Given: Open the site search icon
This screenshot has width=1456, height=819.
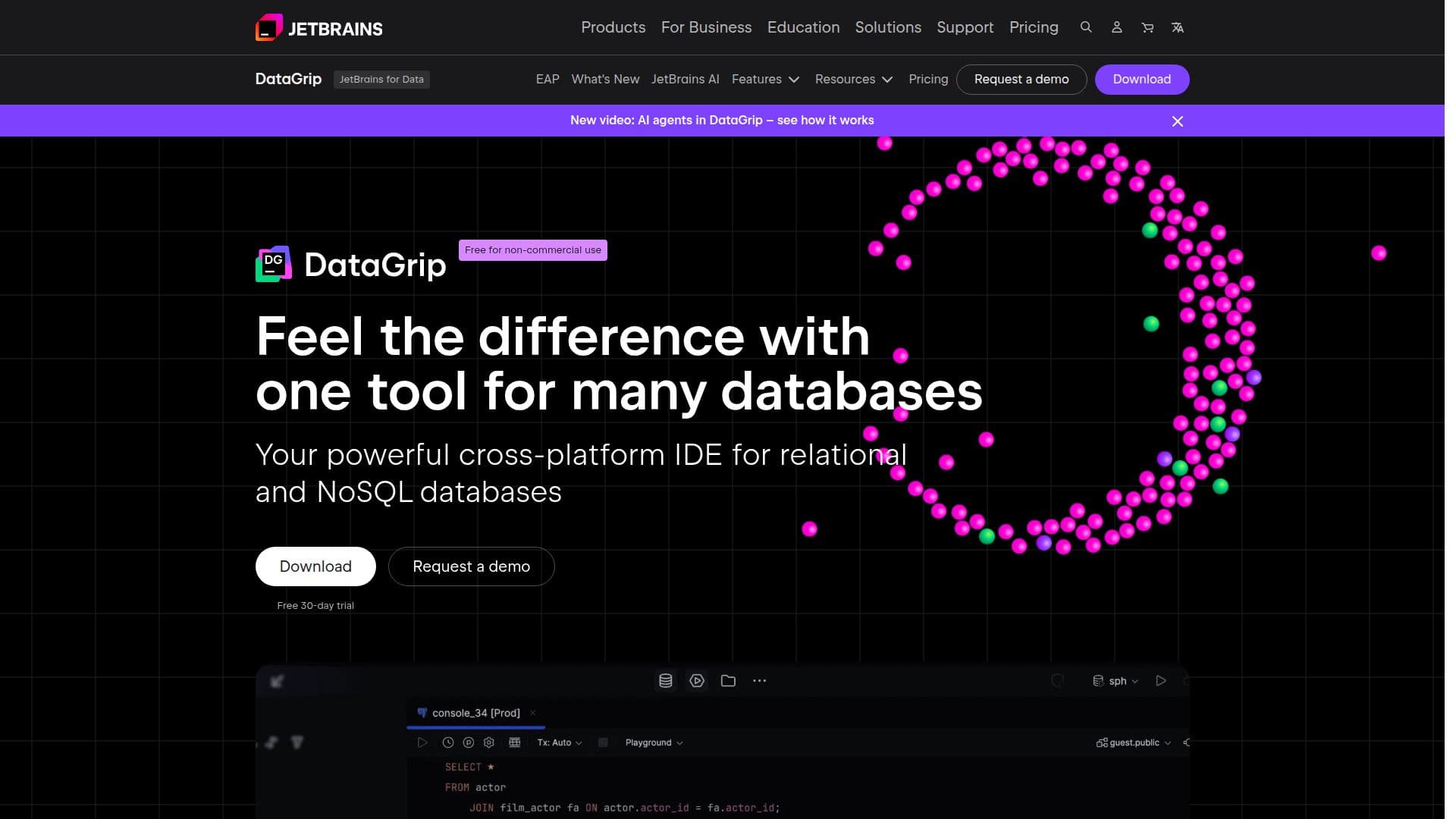Looking at the screenshot, I should (x=1086, y=27).
